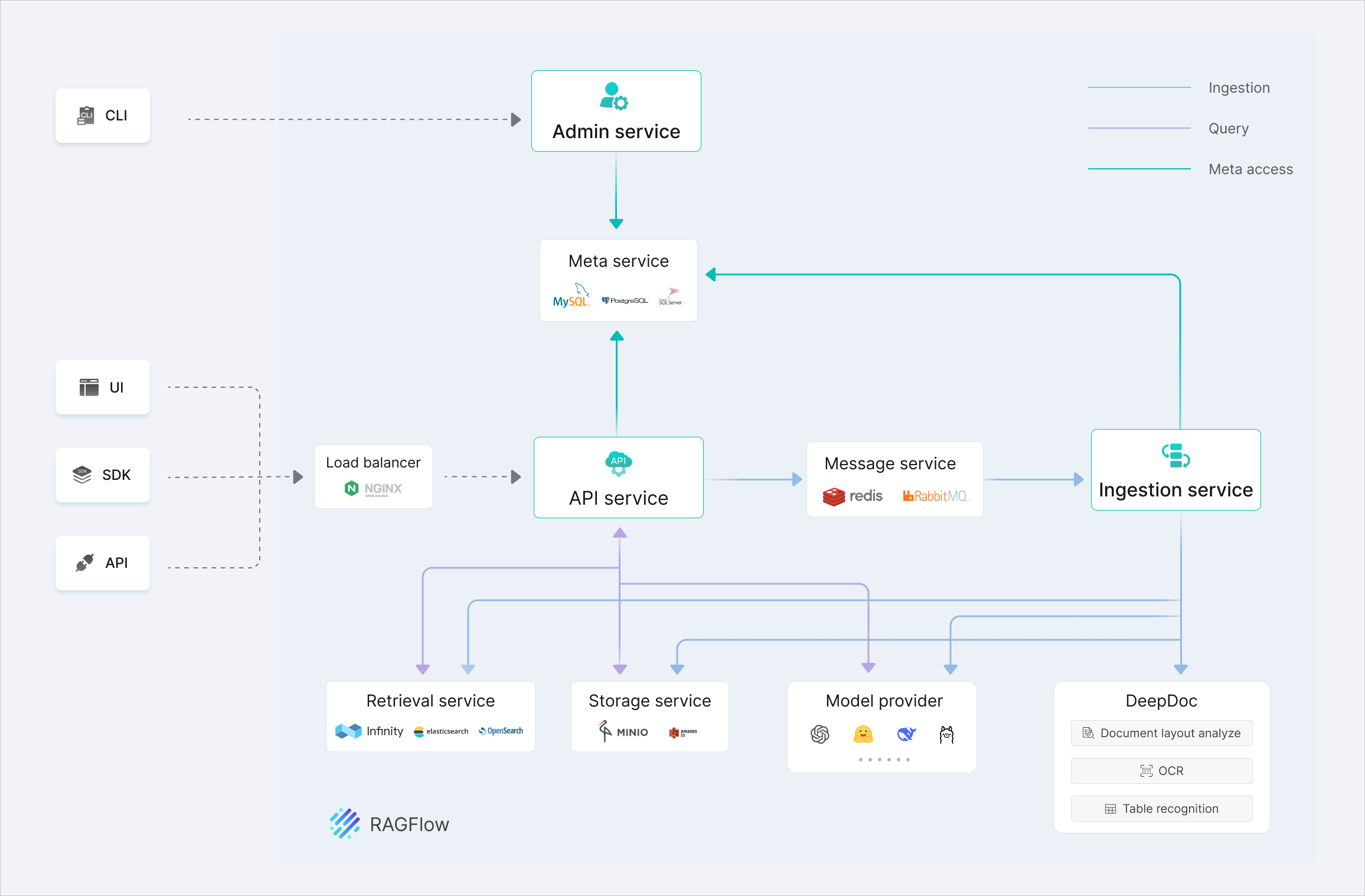Click the Elasticsearch icon
The width and height of the screenshot is (1365, 896).
pos(419,731)
